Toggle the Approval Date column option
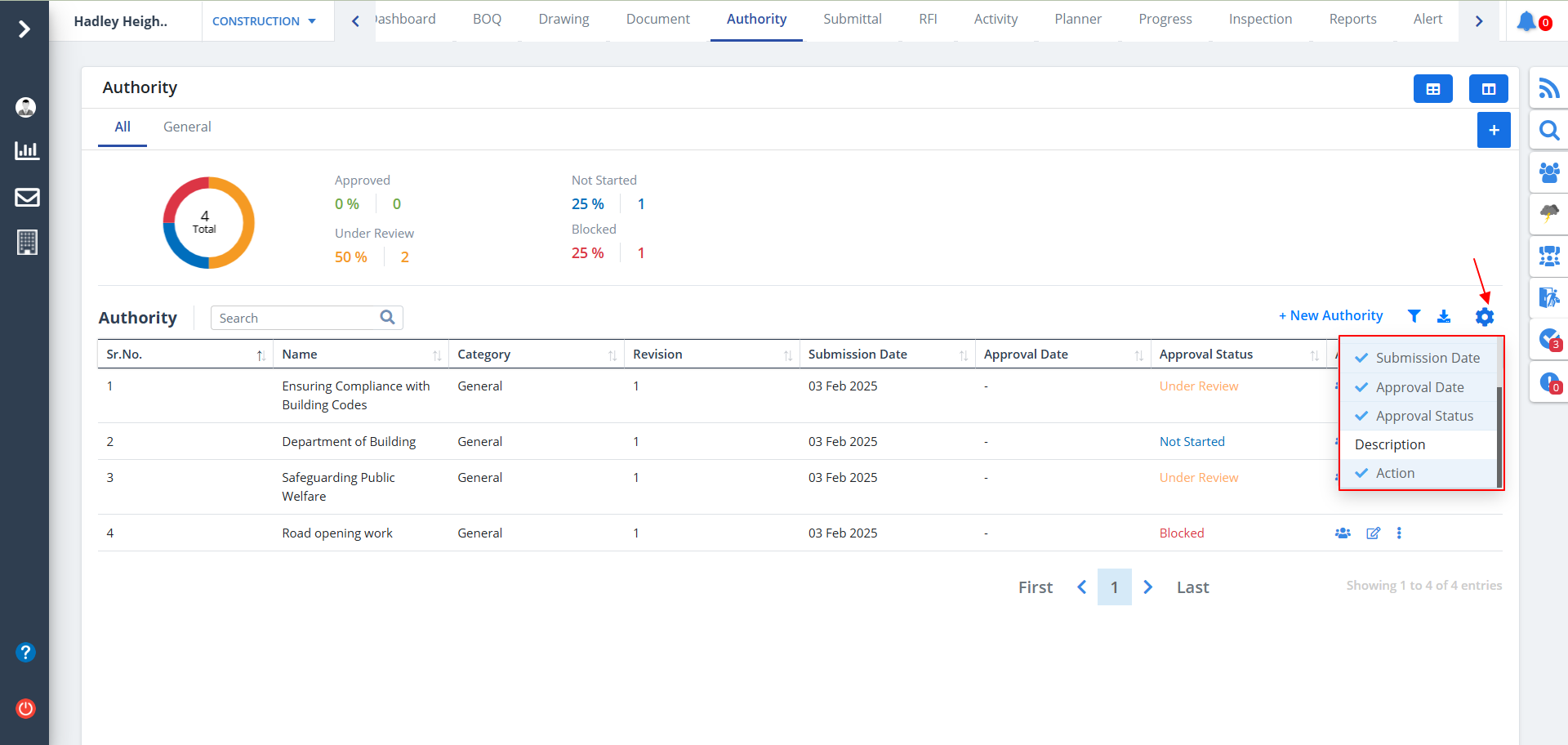Screen dimensions: 1568x745 coord(1419,387)
